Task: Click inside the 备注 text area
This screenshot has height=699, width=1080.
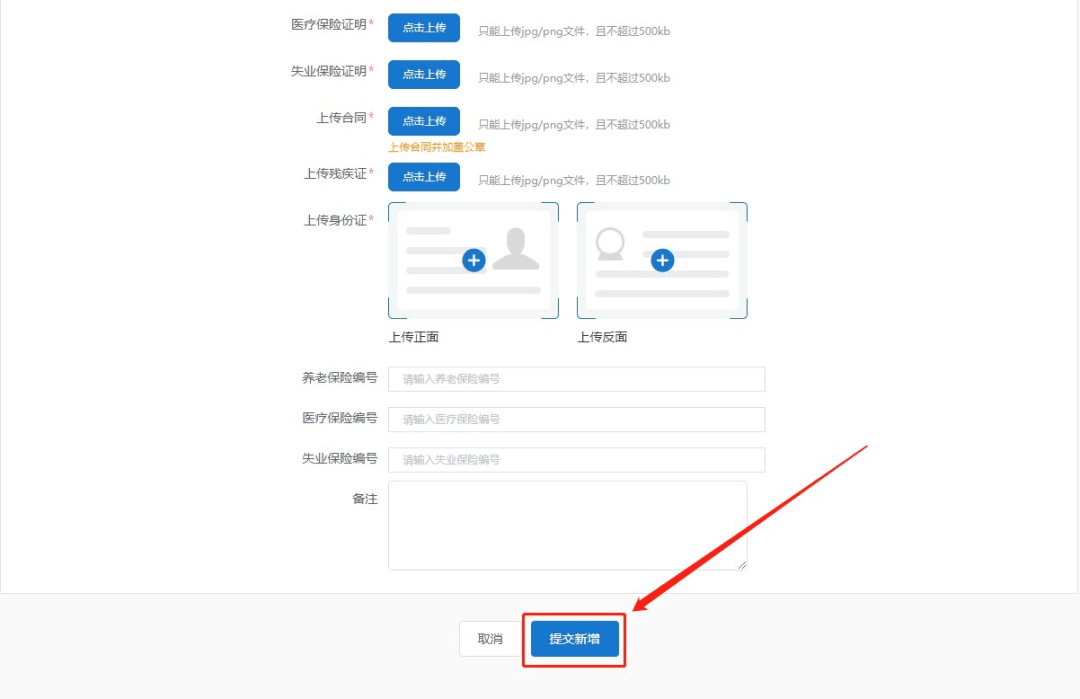Action: [567, 525]
